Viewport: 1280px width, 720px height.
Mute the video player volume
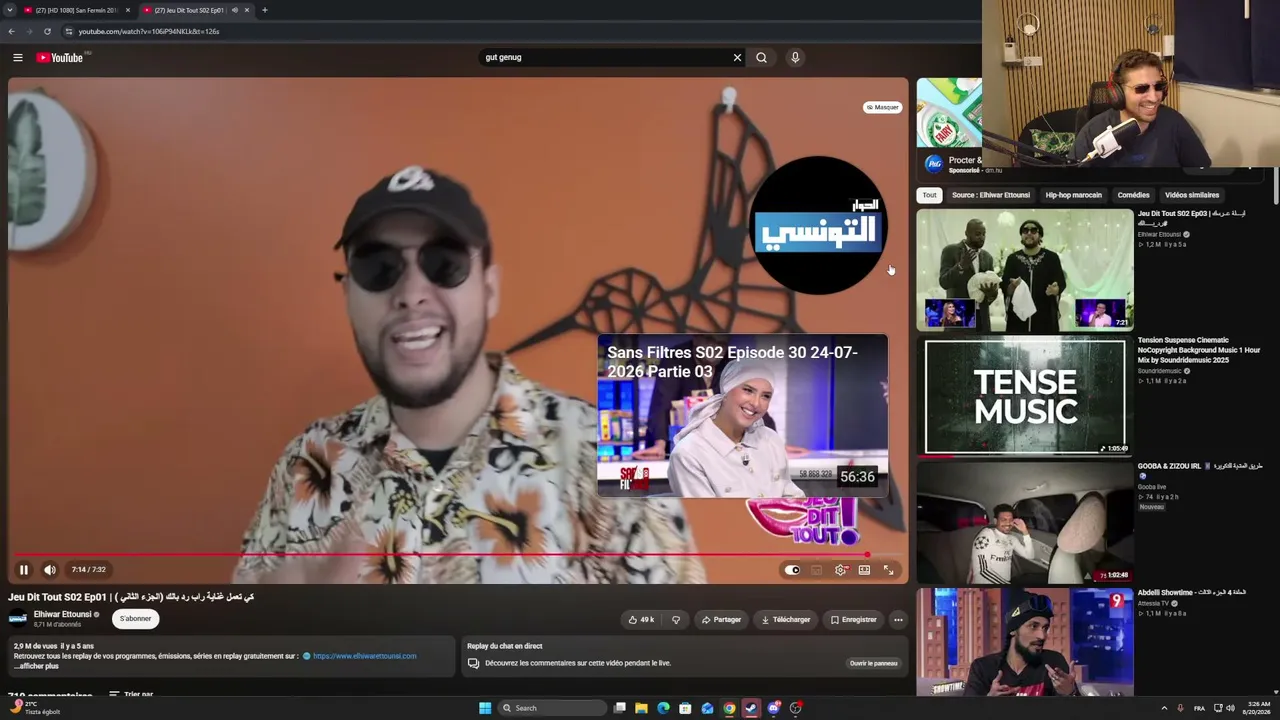[x=50, y=570]
